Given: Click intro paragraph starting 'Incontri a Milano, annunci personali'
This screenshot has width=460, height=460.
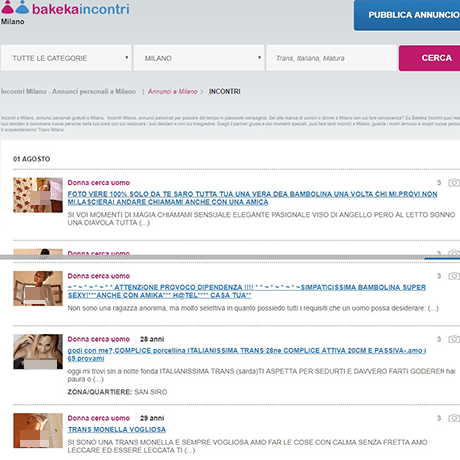Looking at the screenshot, I should point(230,124).
